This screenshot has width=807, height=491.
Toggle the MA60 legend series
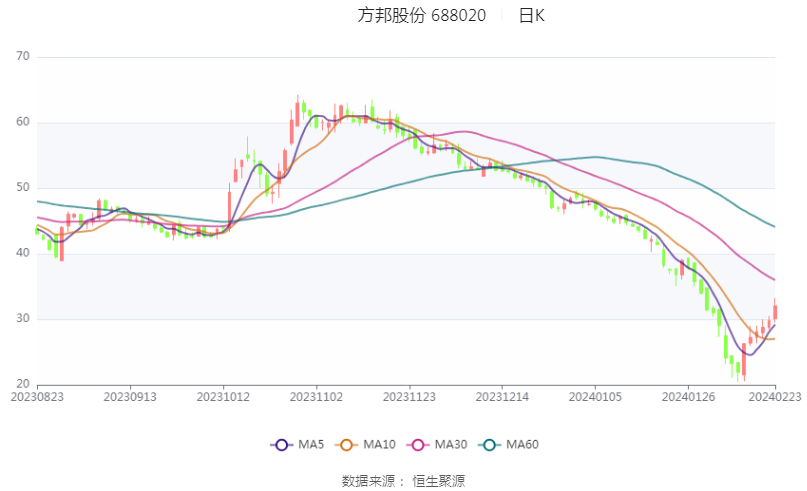coord(508,444)
